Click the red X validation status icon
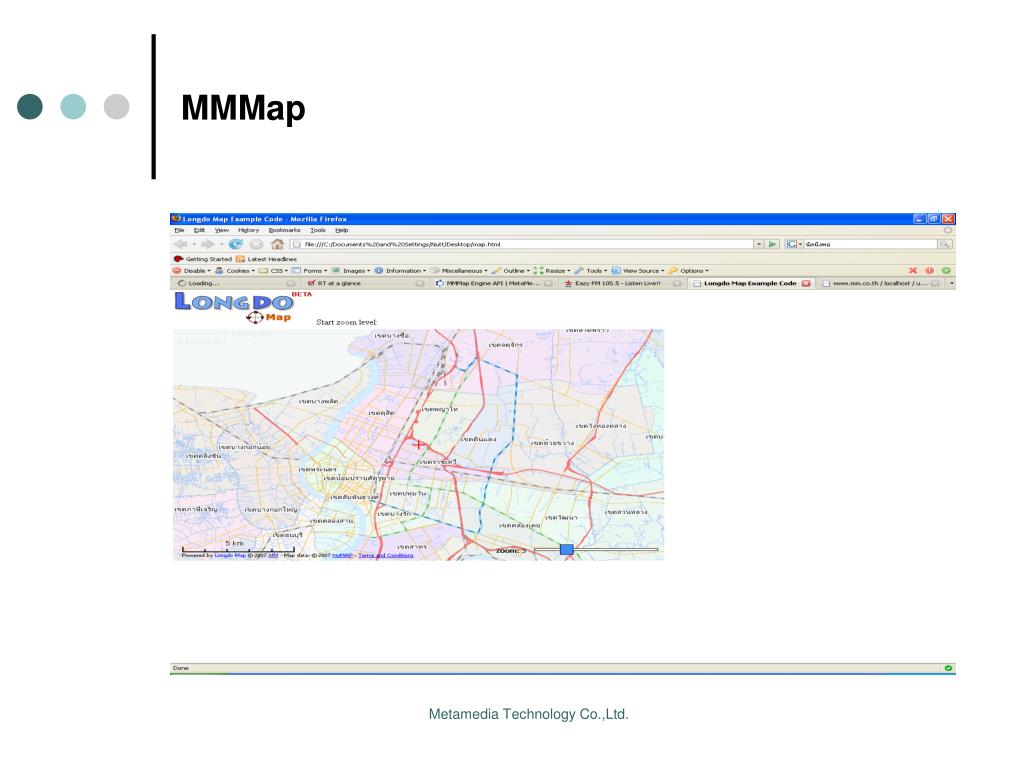The width and height of the screenshot is (1024, 768). click(x=913, y=270)
